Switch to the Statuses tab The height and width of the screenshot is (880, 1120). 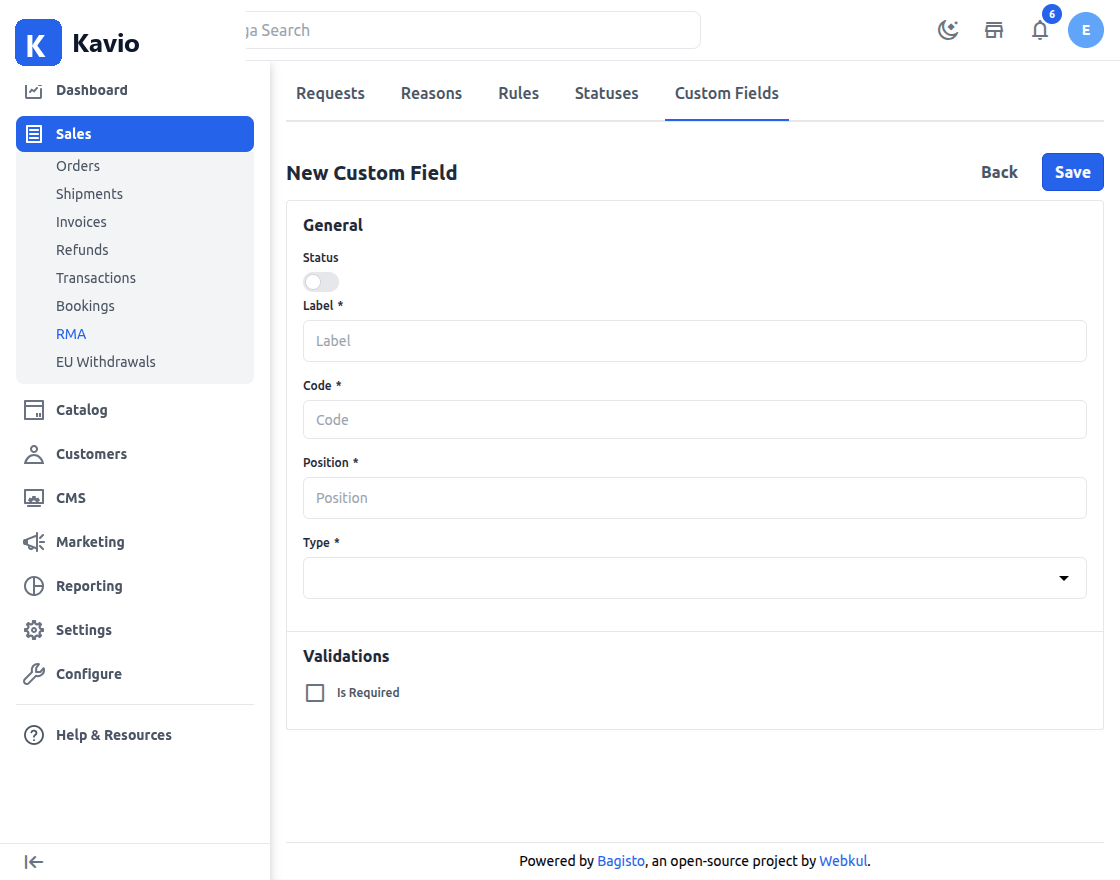(x=606, y=94)
